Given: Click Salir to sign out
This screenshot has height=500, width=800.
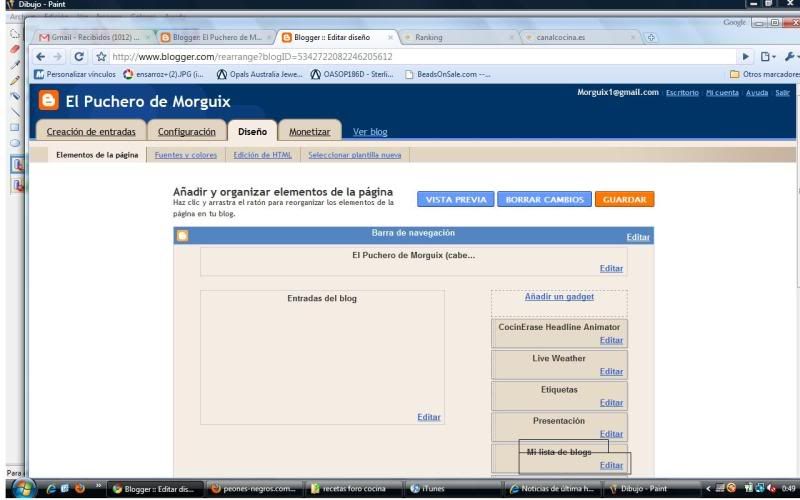Looking at the screenshot, I should 782,93.
